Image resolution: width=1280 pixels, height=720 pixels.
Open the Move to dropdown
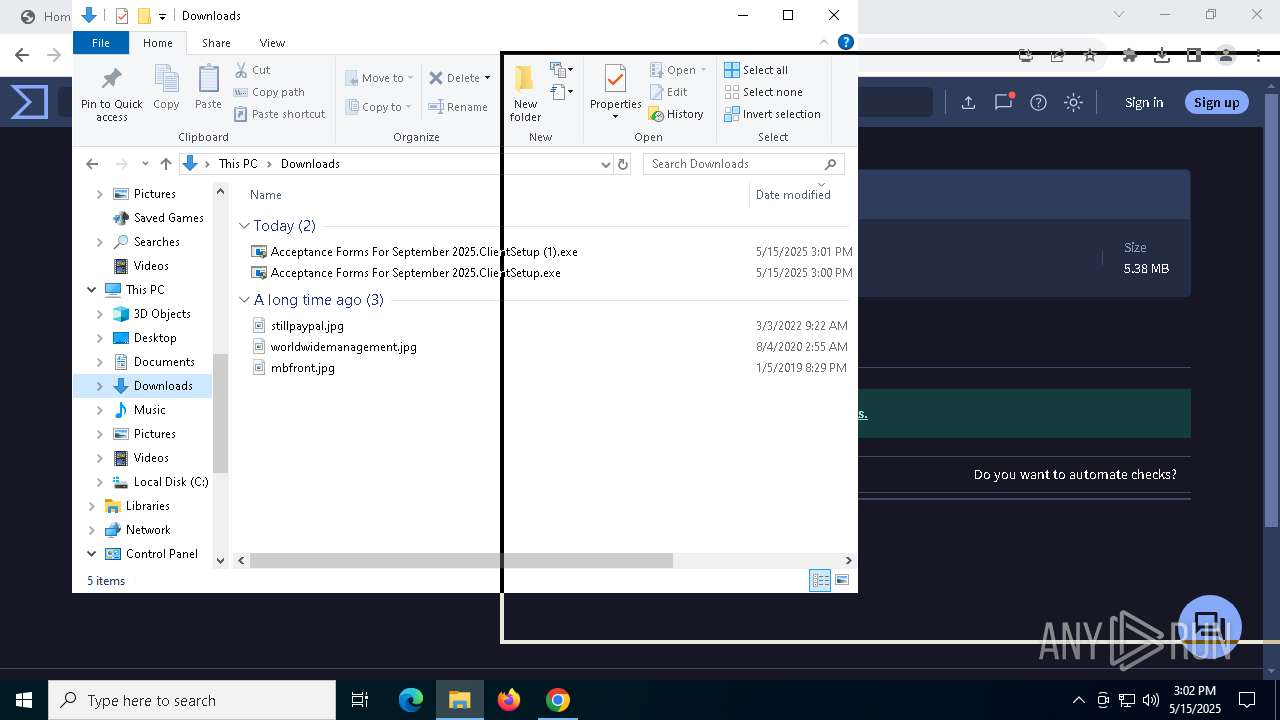click(x=379, y=78)
